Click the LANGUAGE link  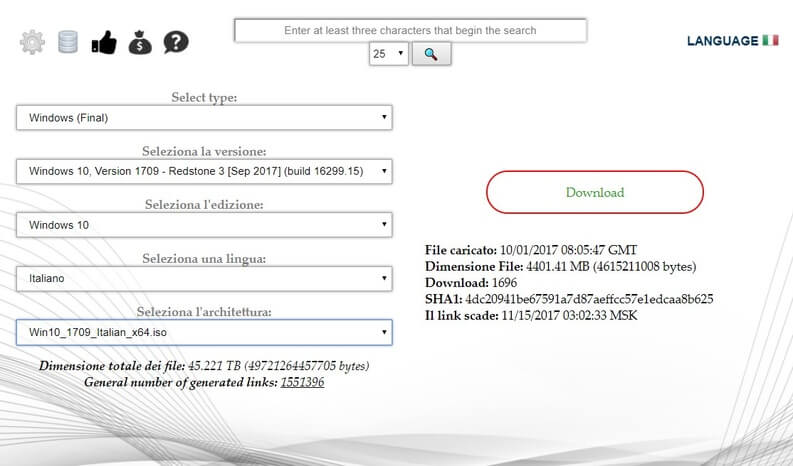coord(723,41)
